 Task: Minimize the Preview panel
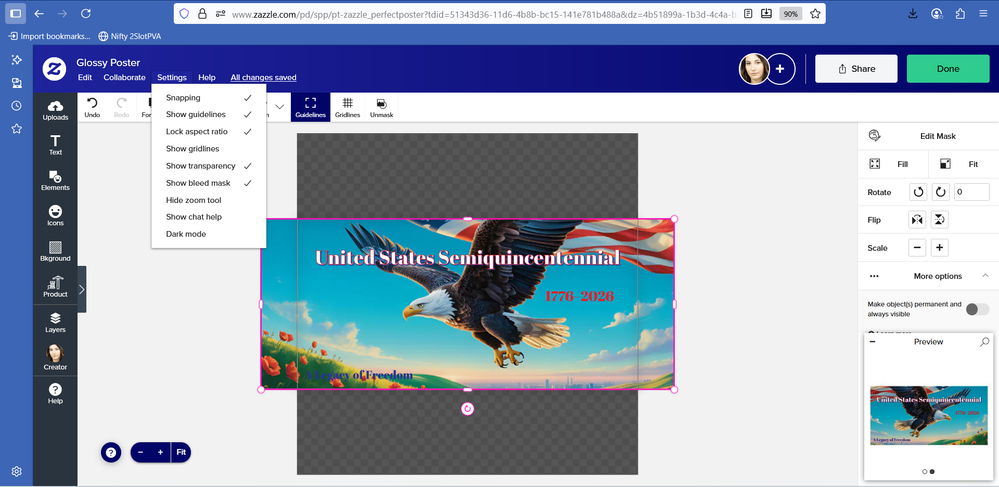click(x=873, y=342)
